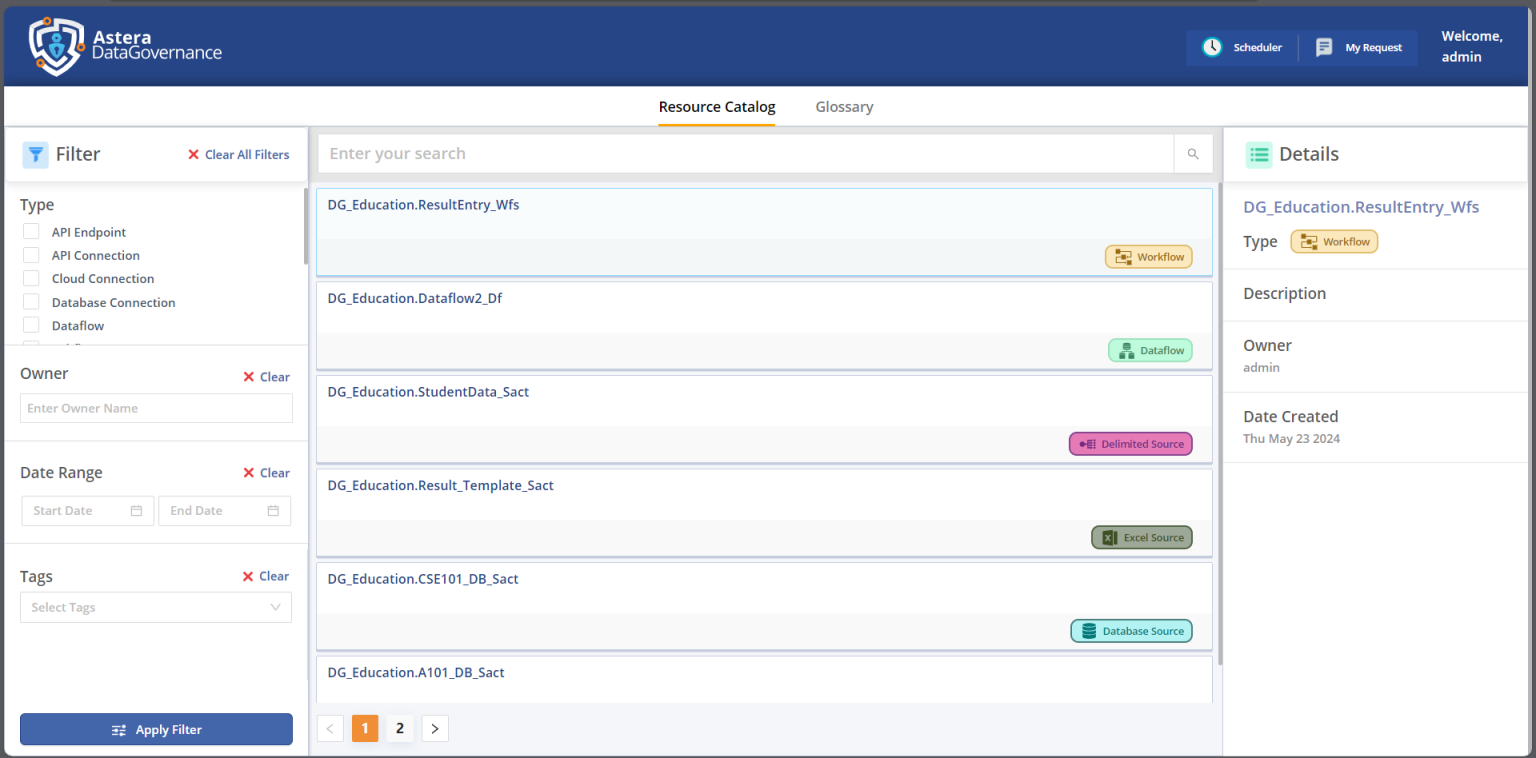The width and height of the screenshot is (1536, 758).
Task: Click the Database Source badge icon
Action: (1089, 631)
